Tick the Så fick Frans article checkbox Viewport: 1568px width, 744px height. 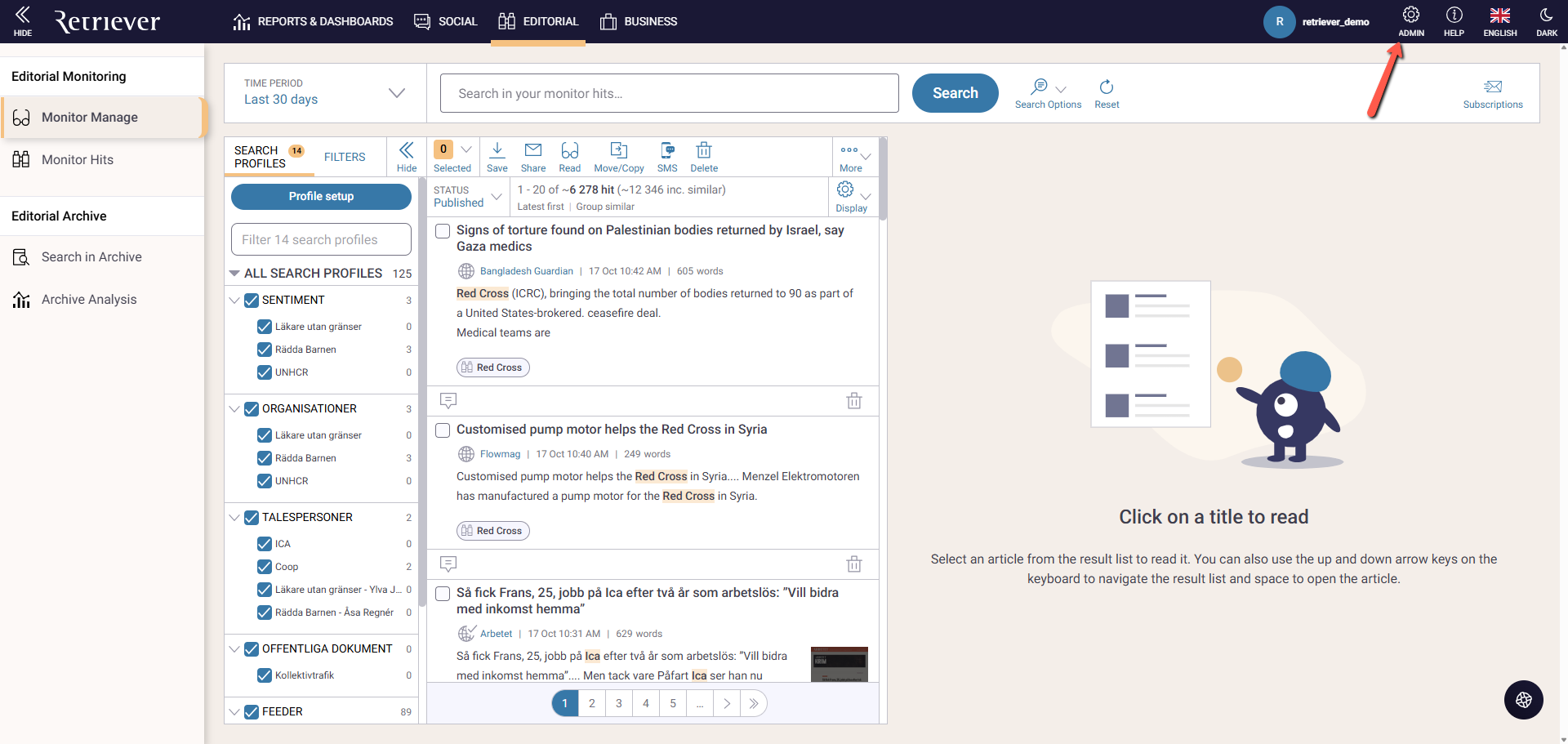443,594
